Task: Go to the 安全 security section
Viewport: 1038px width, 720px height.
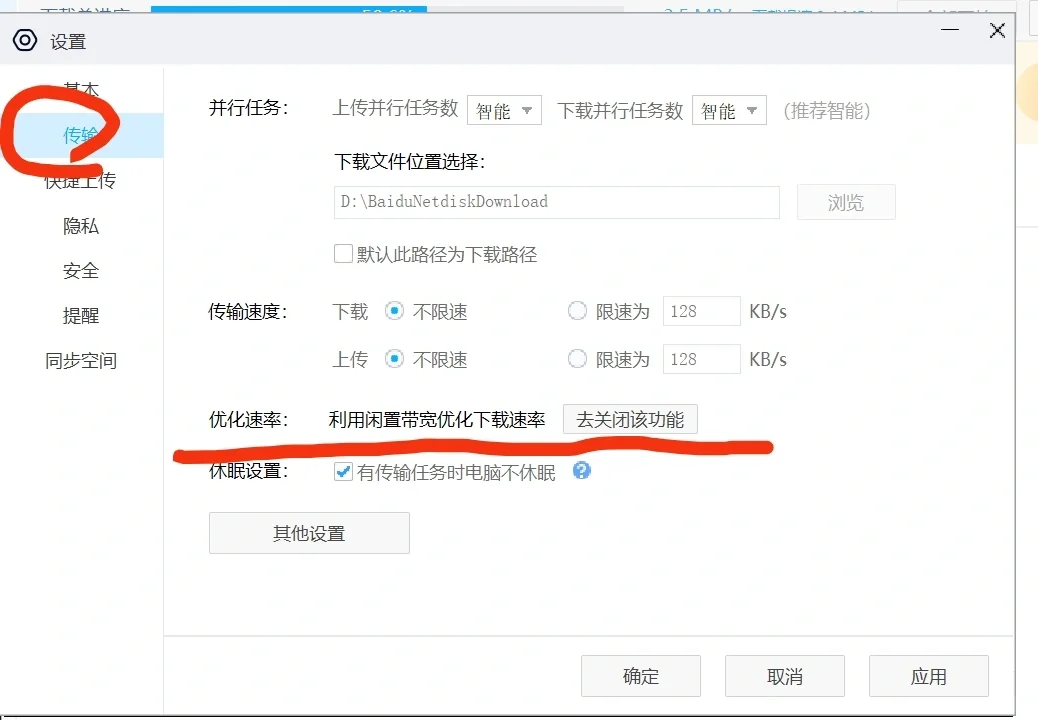Action: [x=80, y=270]
